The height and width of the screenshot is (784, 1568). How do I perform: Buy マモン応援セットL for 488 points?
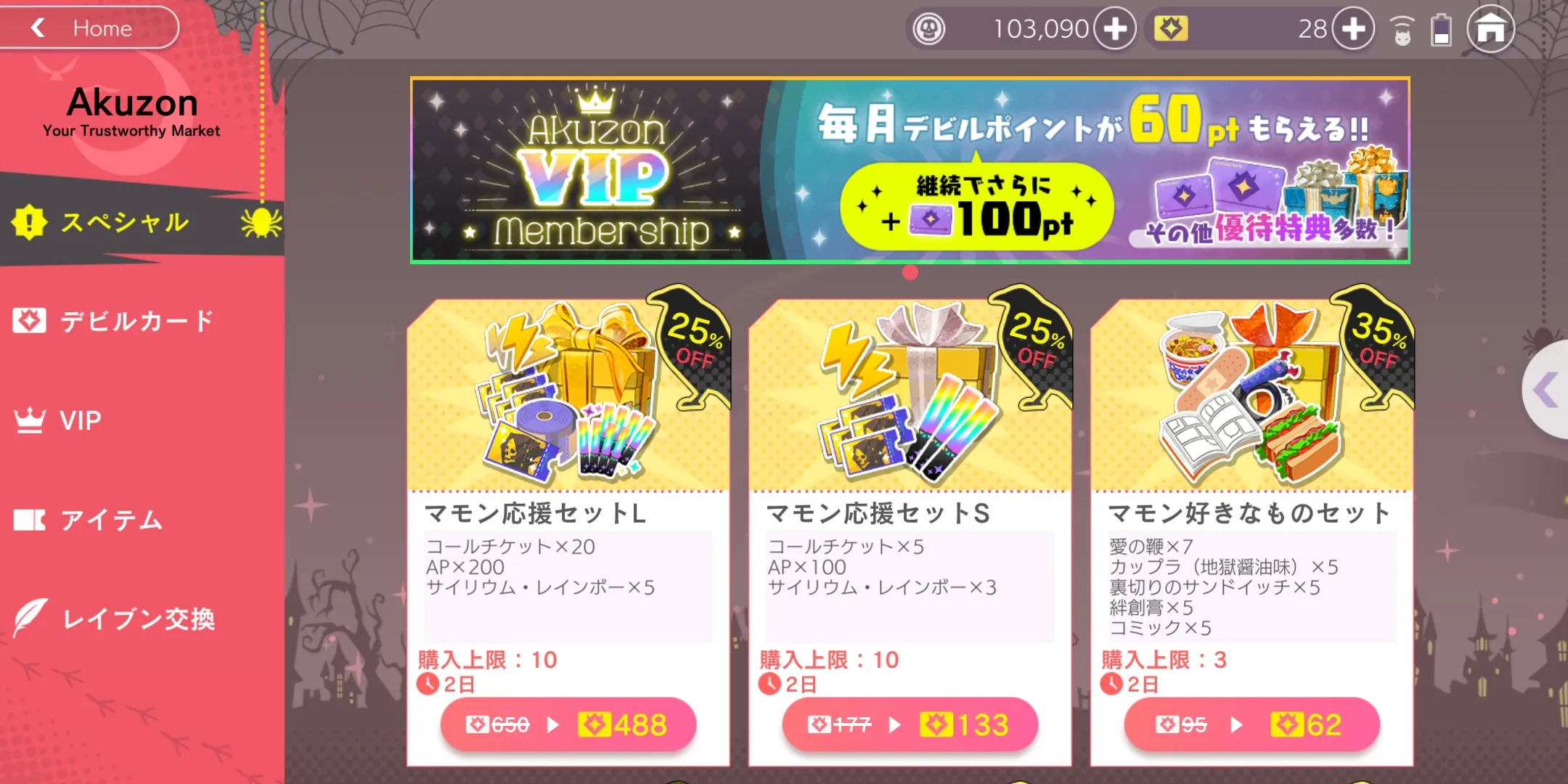click(x=568, y=724)
